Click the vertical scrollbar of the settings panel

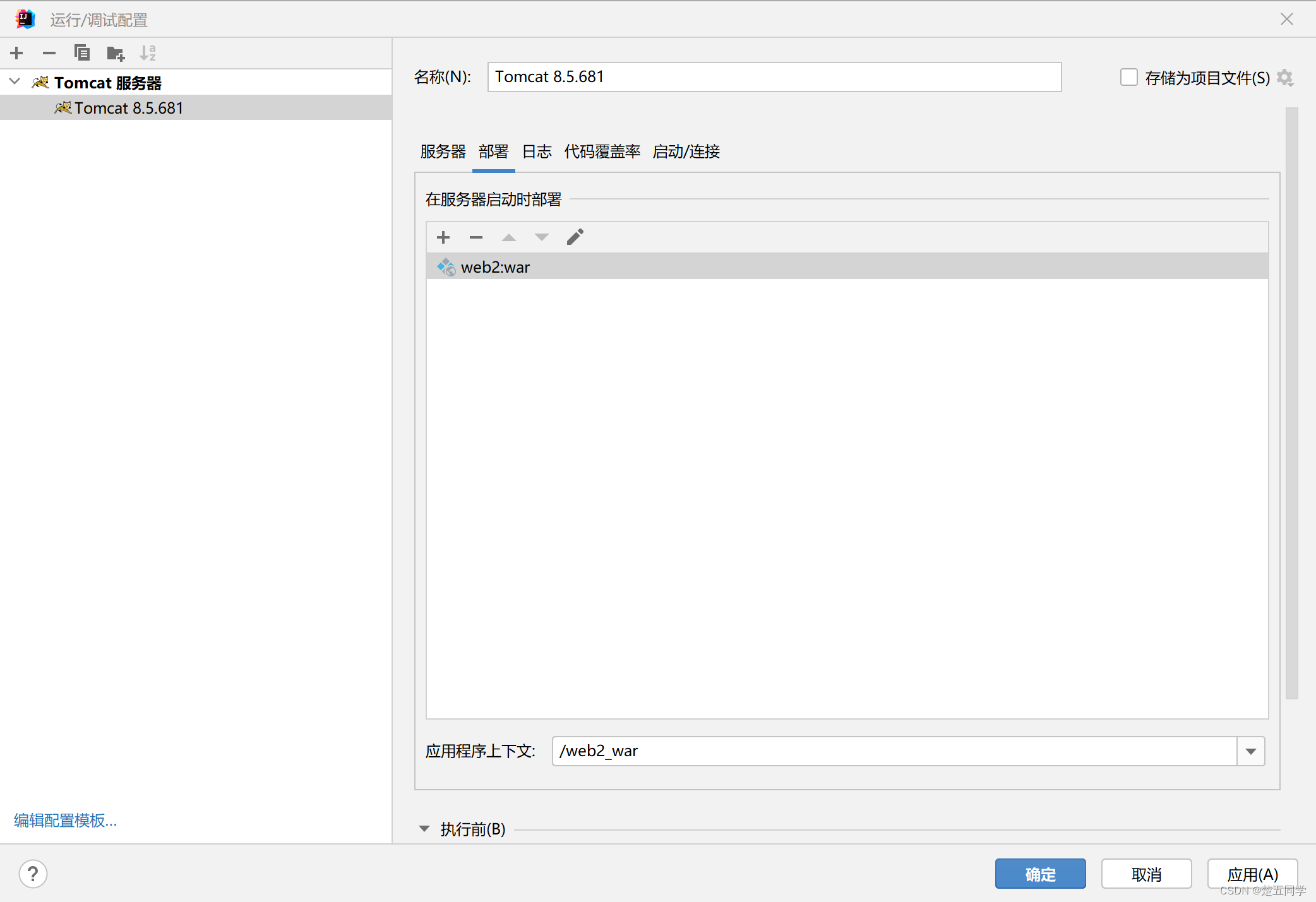point(1292,403)
